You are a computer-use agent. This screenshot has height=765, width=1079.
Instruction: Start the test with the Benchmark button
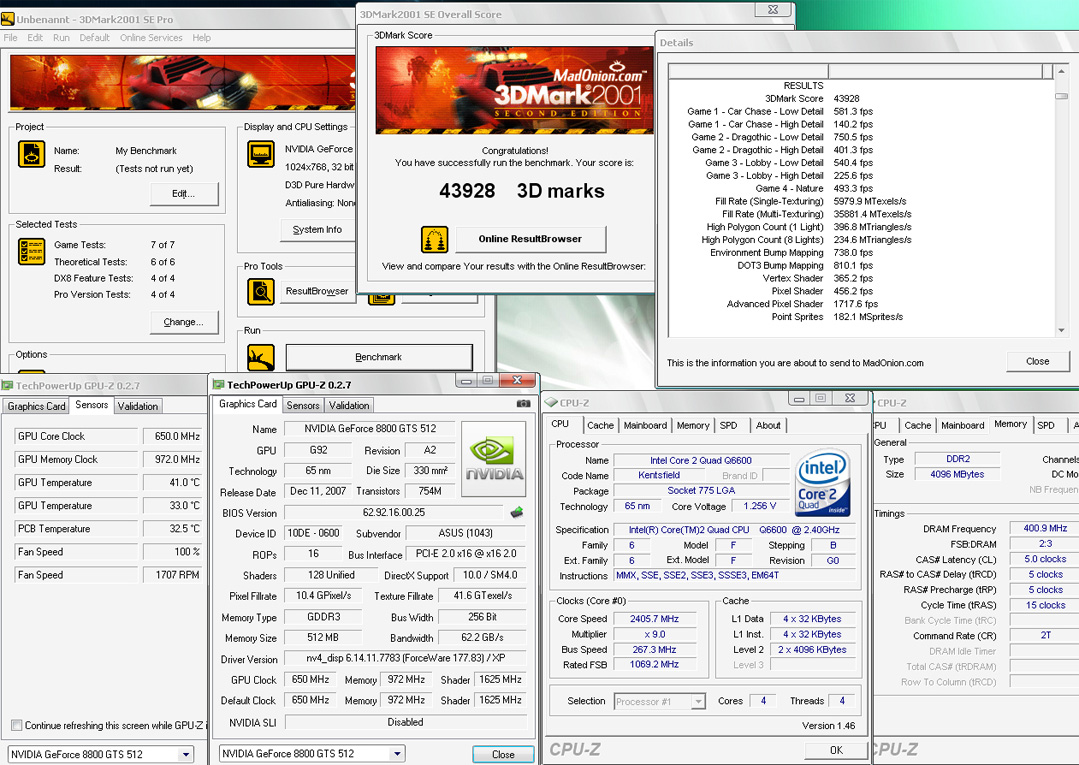(378, 357)
